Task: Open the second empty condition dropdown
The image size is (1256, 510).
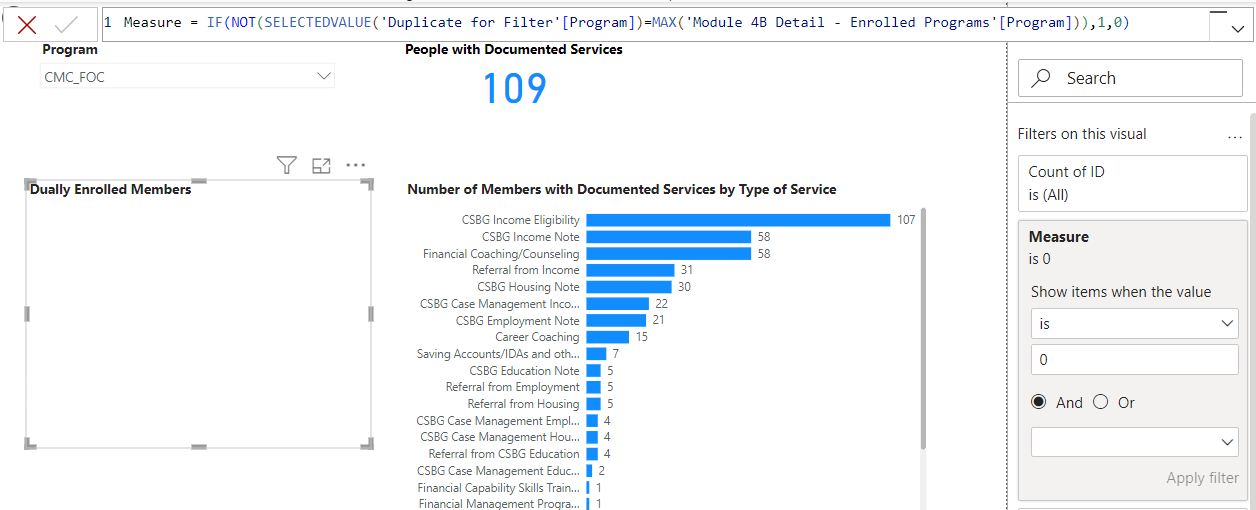Action: point(1135,442)
